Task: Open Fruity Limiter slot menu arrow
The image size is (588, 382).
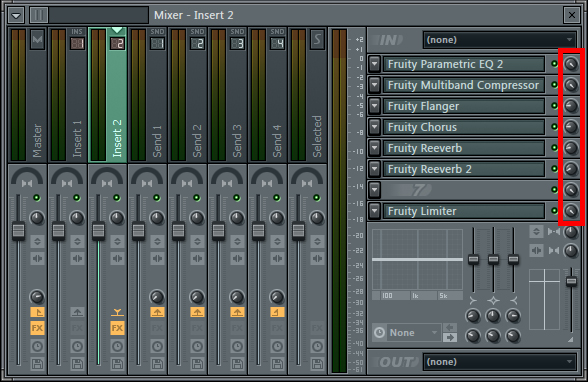Action: pyautogui.click(x=374, y=211)
